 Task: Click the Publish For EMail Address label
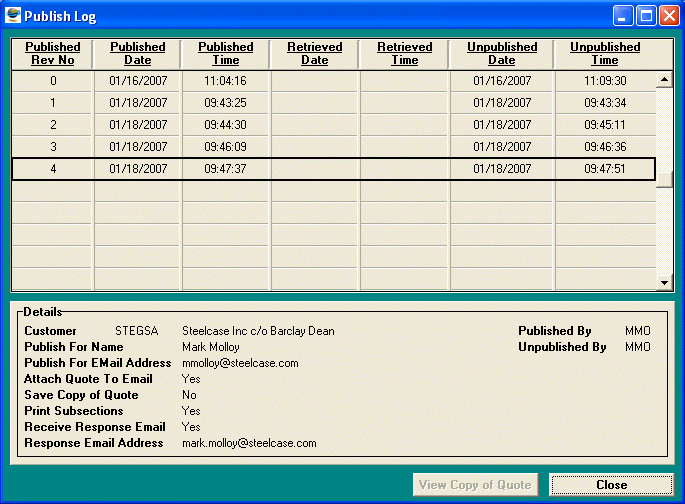97,363
